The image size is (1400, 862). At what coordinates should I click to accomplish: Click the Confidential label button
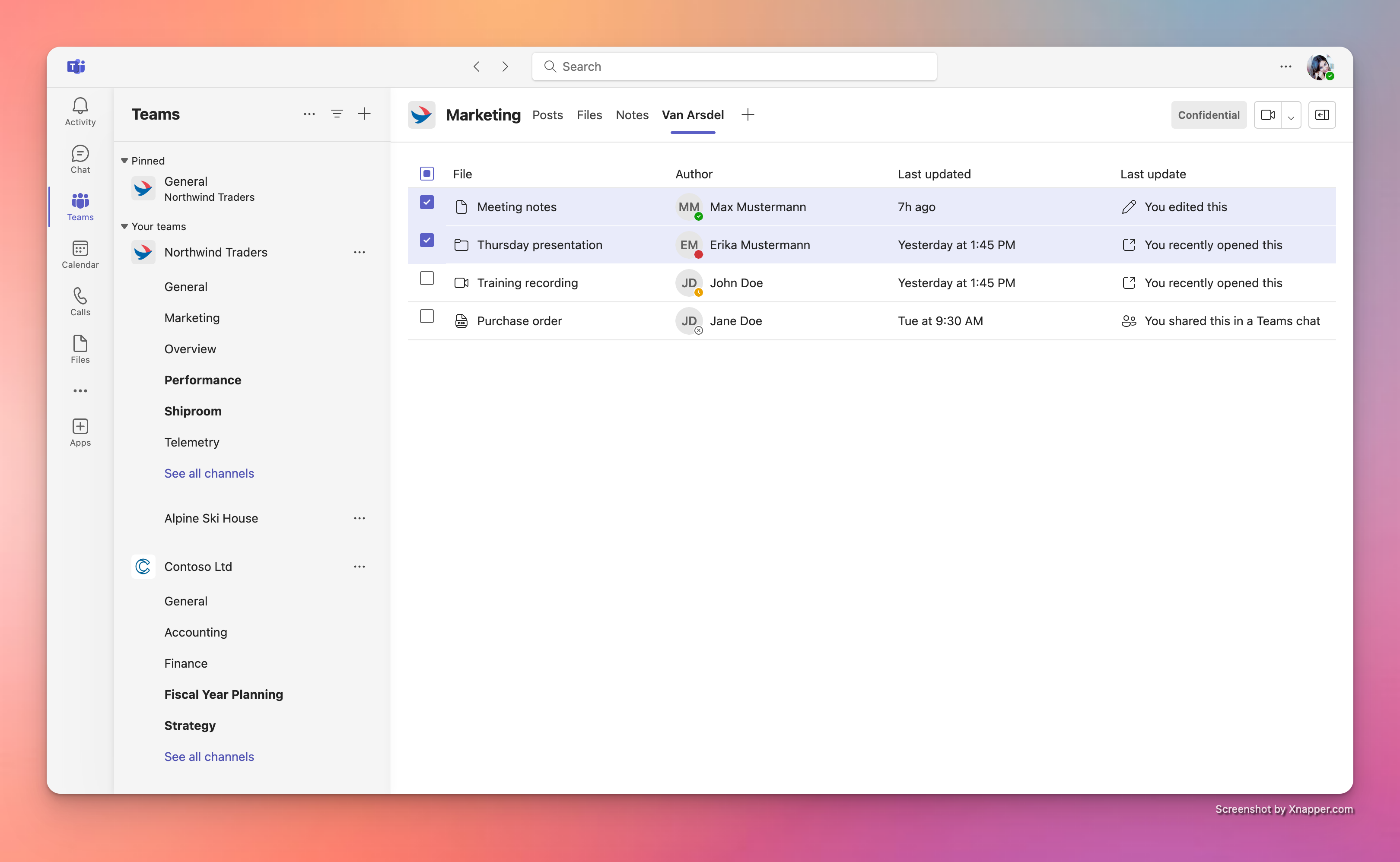[1209, 115]
